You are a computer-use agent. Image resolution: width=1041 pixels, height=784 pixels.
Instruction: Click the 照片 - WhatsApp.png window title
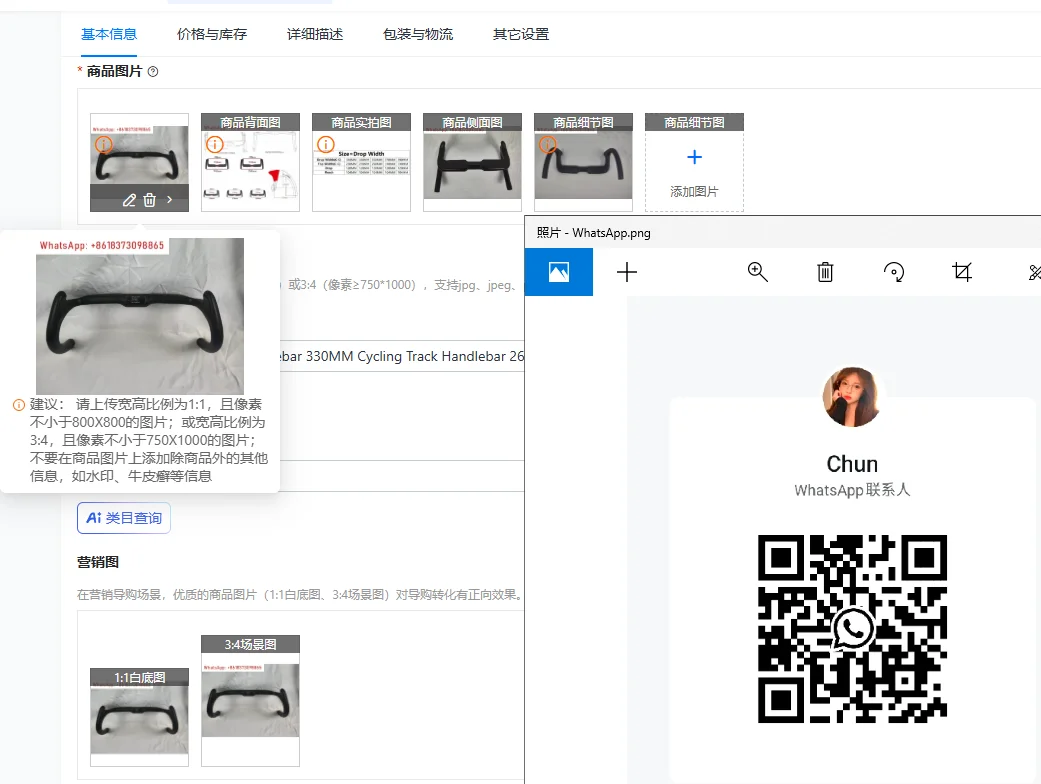[594, 233]
